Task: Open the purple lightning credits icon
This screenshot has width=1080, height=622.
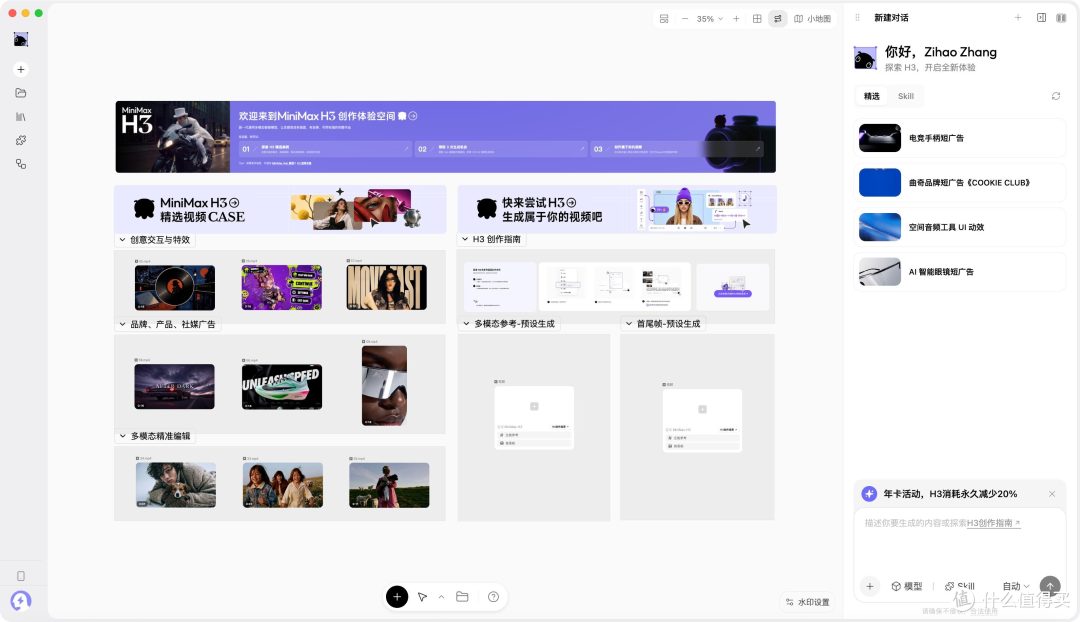Action: click(x=21, y=601)
